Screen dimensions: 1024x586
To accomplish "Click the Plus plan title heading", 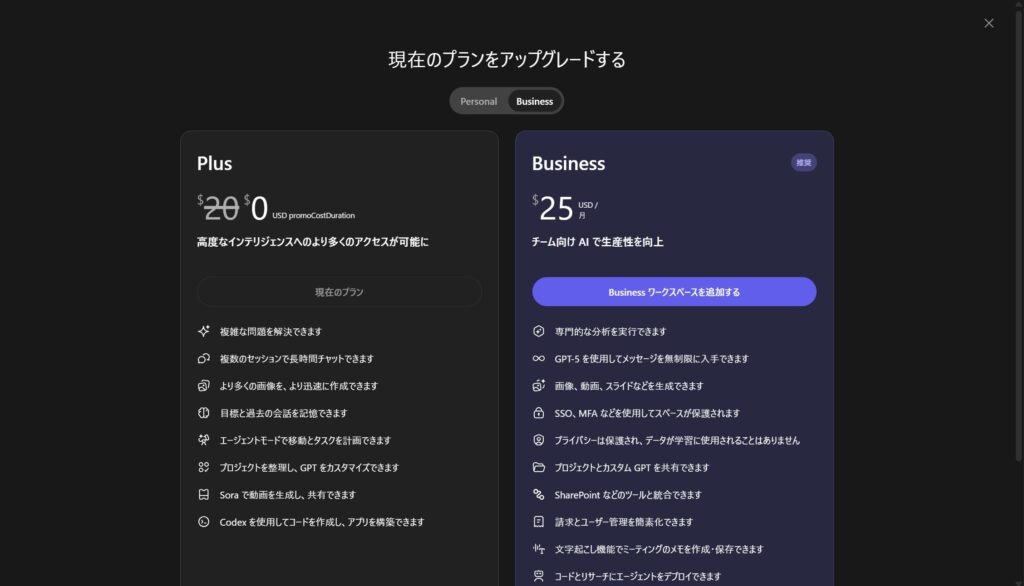I will tap(214, 163).
